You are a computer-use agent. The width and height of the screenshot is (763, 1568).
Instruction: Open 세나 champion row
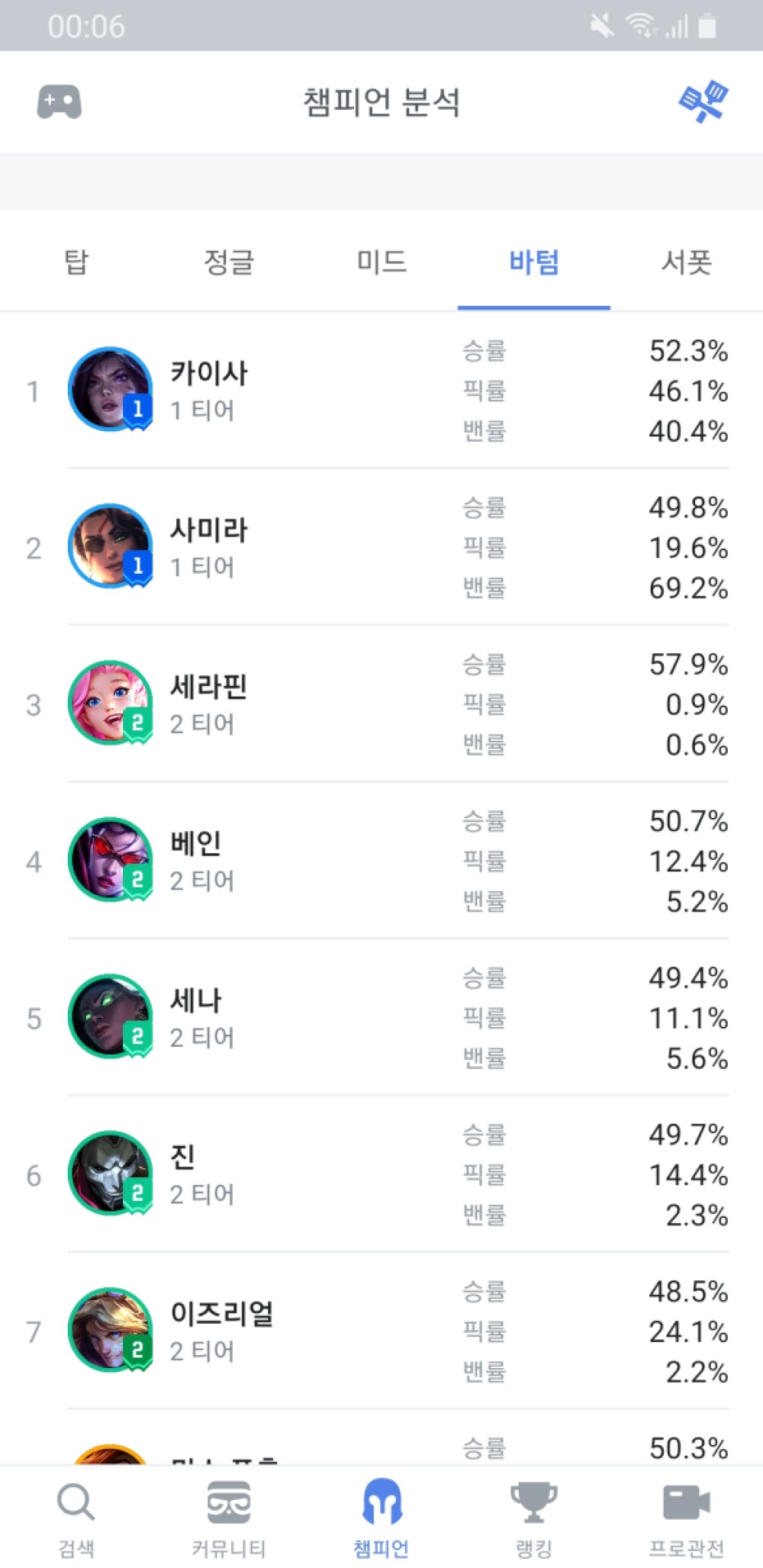pos(381,1018)
